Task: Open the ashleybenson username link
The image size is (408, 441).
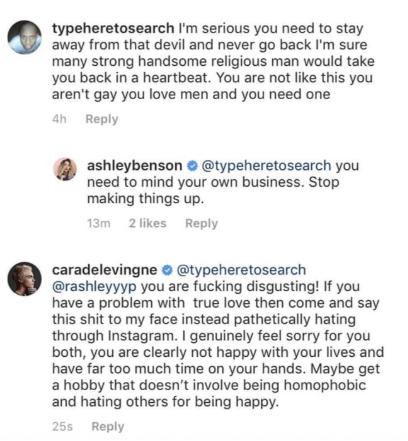Action: tap(135, 166)
